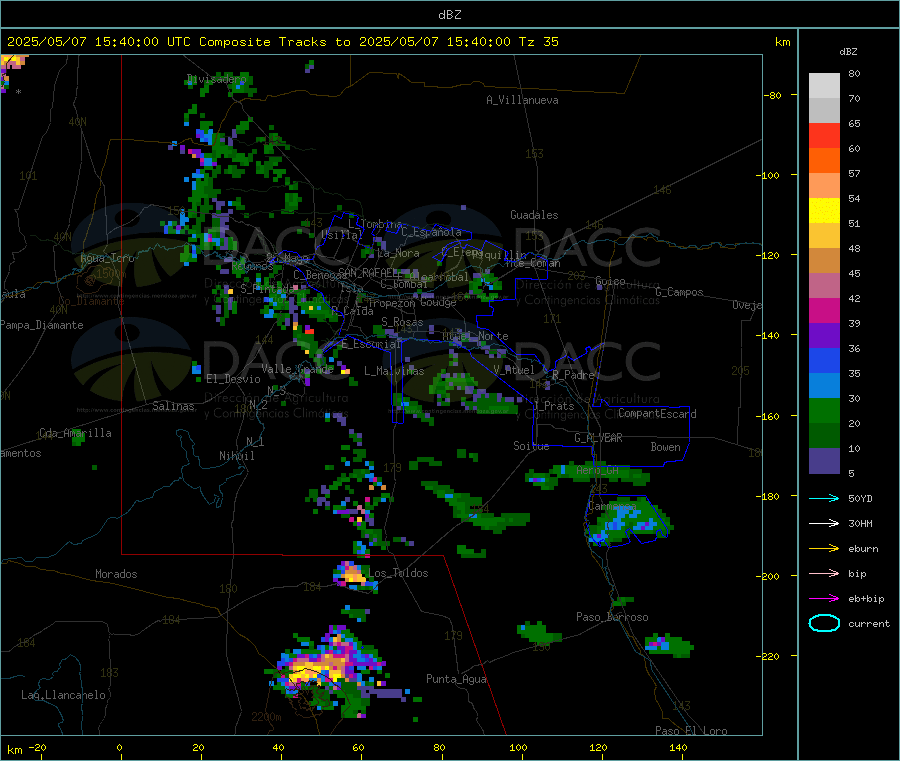Click the 'L_Malvinas' map label
The width and height of the screenshot is (900, 761).
[394, 371]
